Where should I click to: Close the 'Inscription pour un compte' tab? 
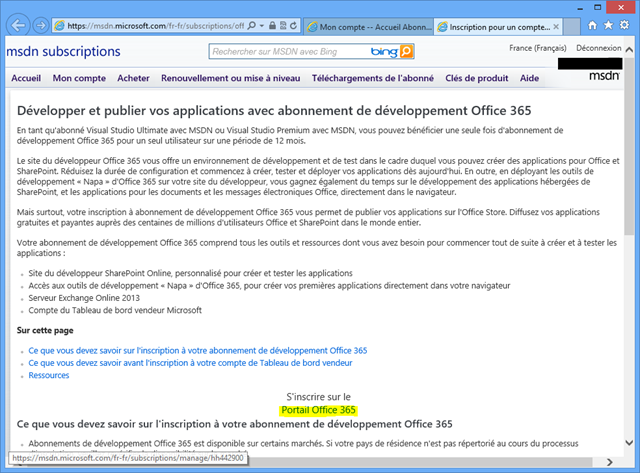tap(556, 27)
